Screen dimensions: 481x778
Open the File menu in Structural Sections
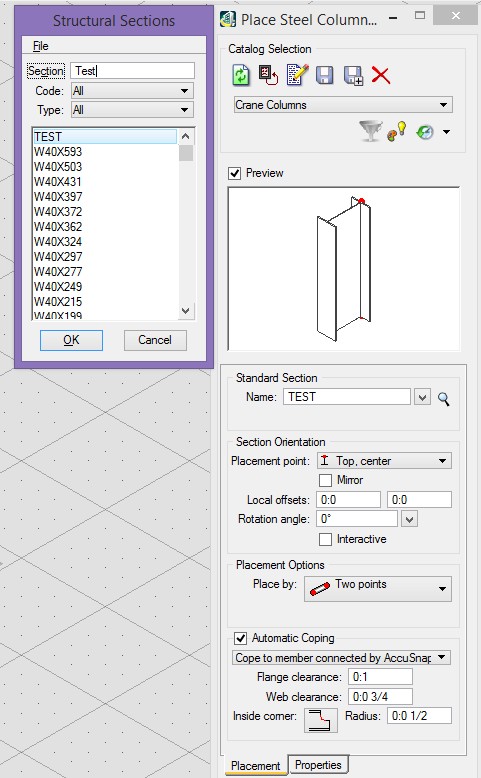(x=41, y=46)
